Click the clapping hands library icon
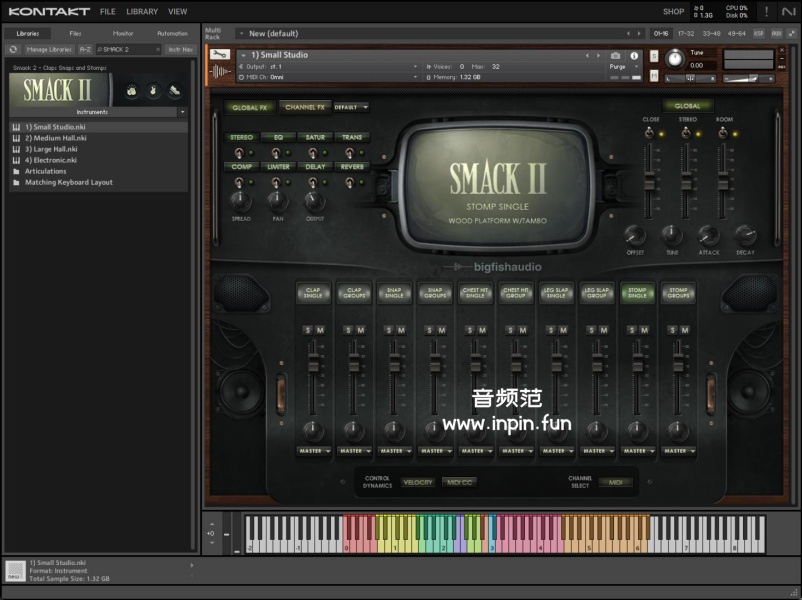Image resolution: width=802 pixels, height=600 pixels. (x=132, y=91)
